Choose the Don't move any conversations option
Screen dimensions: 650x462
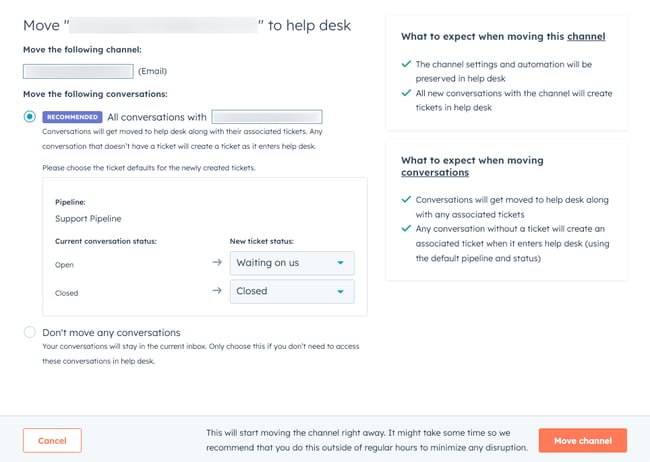coord(29,332)
